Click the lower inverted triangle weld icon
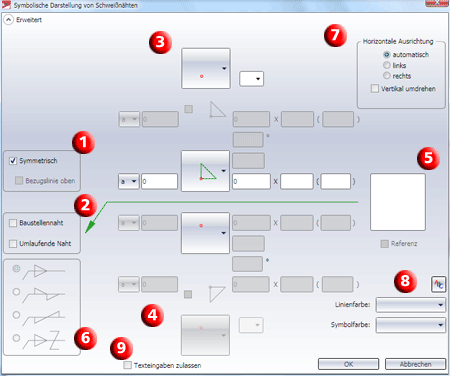Viewport: 450px width, 376px height. pos(217,294)
